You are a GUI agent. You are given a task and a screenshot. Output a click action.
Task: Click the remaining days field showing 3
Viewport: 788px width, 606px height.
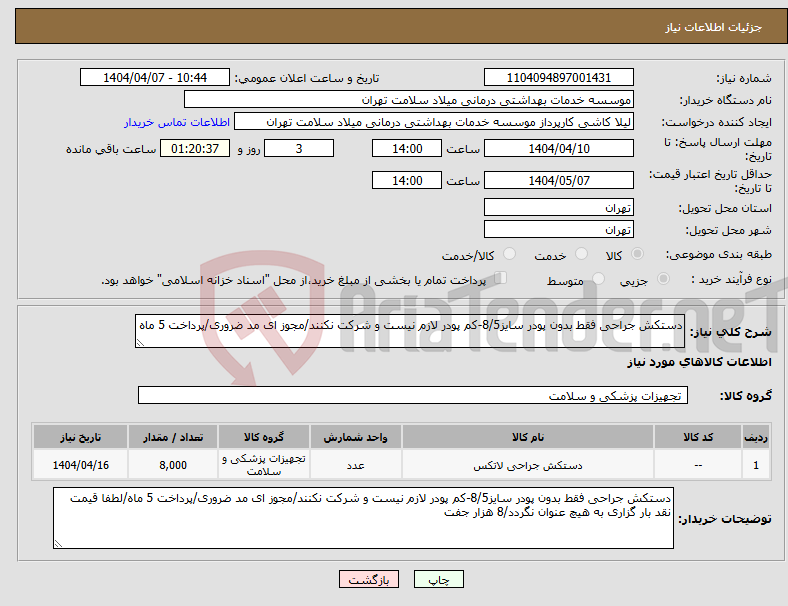(x=299, y=148)
